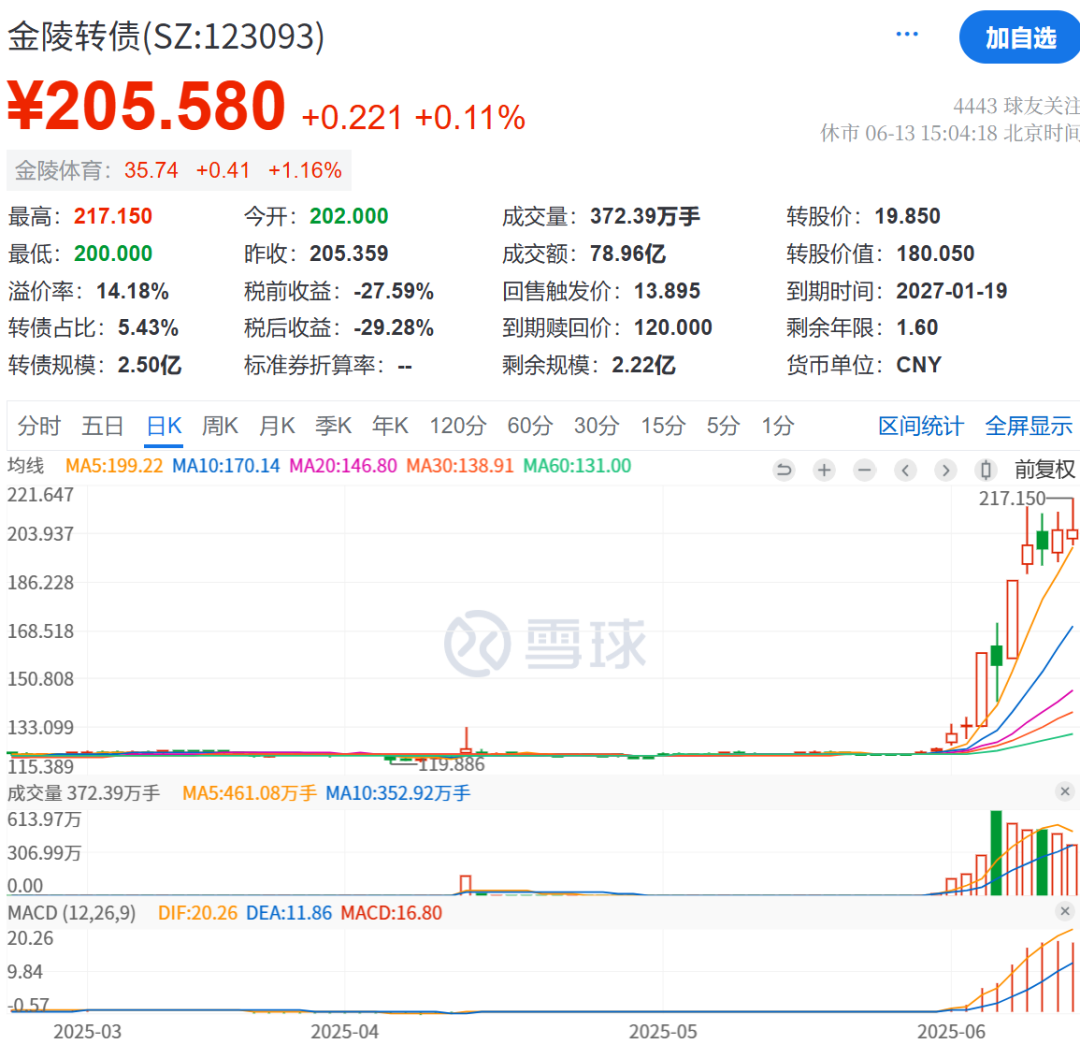Toggle the candlestick style icon
The image size is (1080, 1044).
click(x=986, y=470)
